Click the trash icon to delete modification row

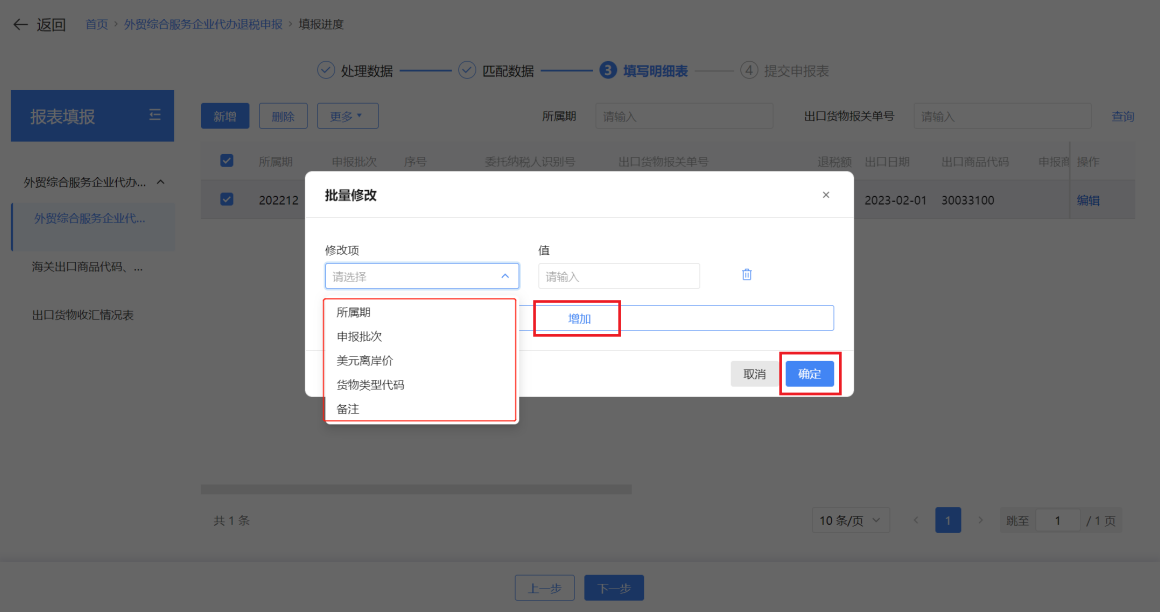(x=746, y=275)
